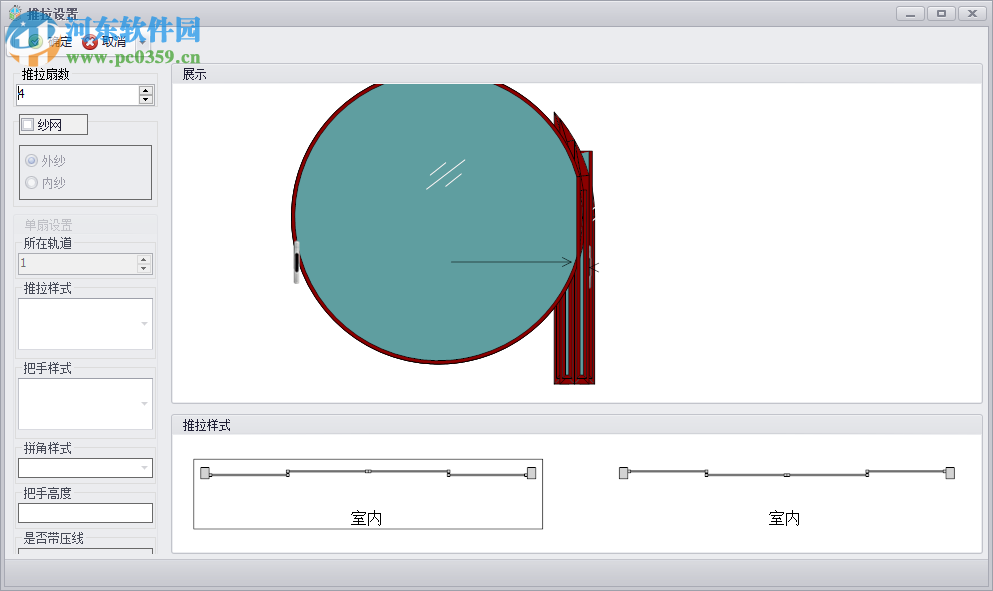Decrease 所在轨道 with down arrow
The height and width of the screenshot is (591, 993).
click(144, 268)
